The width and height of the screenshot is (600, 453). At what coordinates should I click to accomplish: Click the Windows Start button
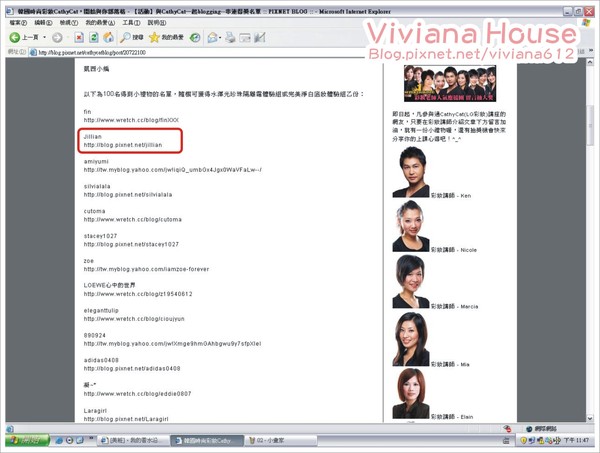tap(28, 440)
